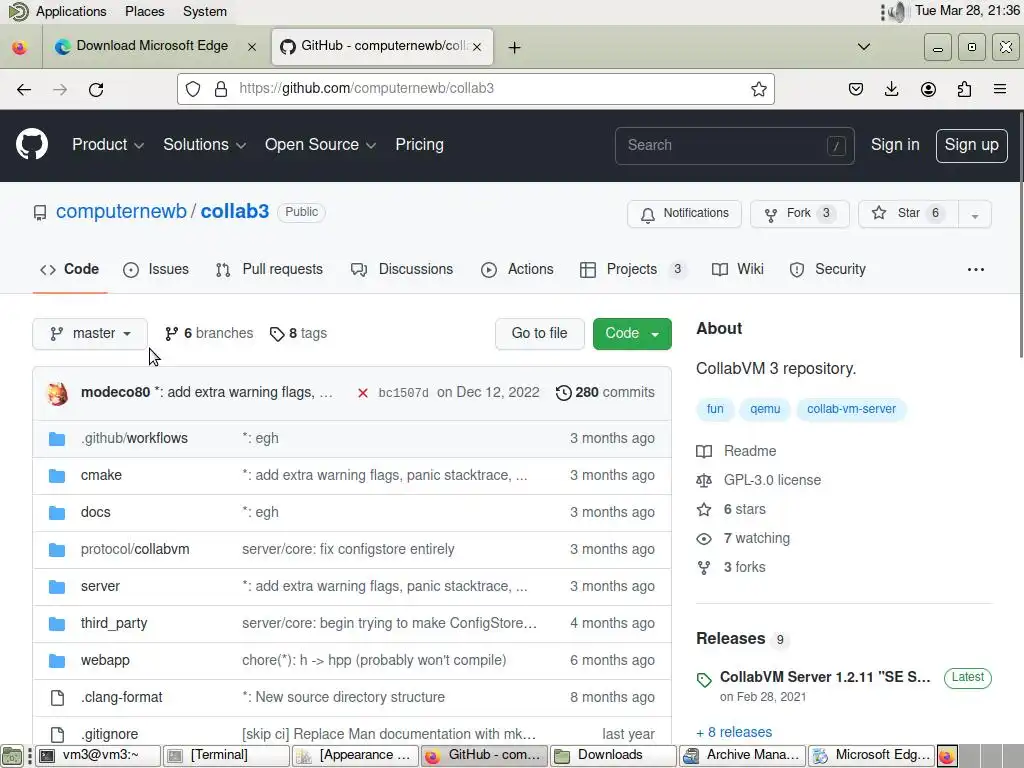
Task: Click the show desktop icon in the bottom panel
Action: (11, 756)
